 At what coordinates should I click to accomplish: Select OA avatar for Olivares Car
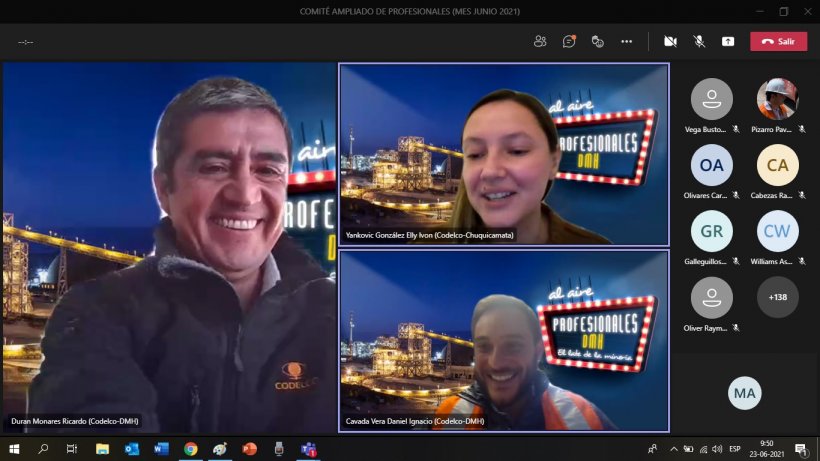[712, 165]
